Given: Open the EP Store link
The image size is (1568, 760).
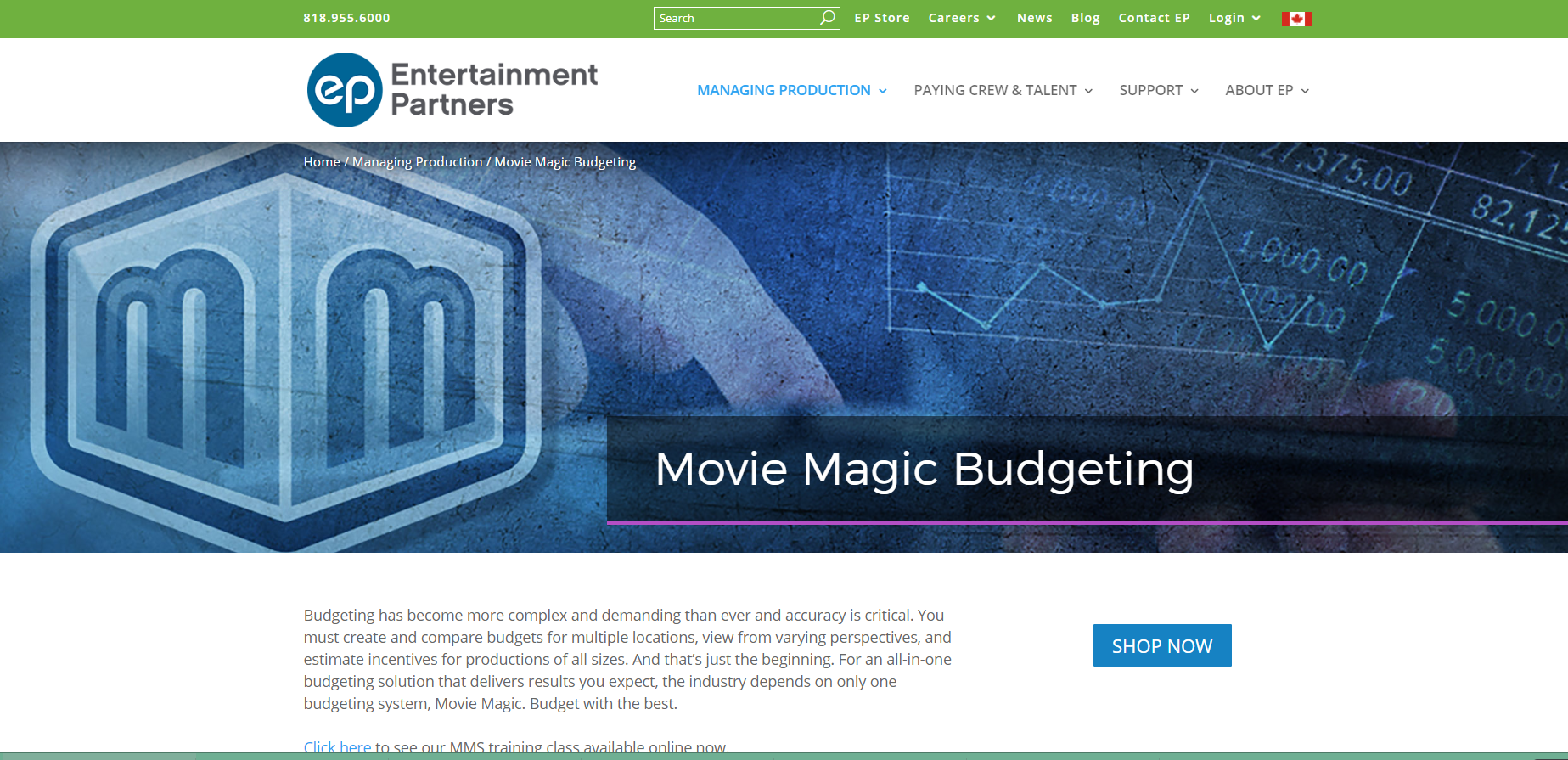Looking at the screenshot, I should [x=882, y=18].
